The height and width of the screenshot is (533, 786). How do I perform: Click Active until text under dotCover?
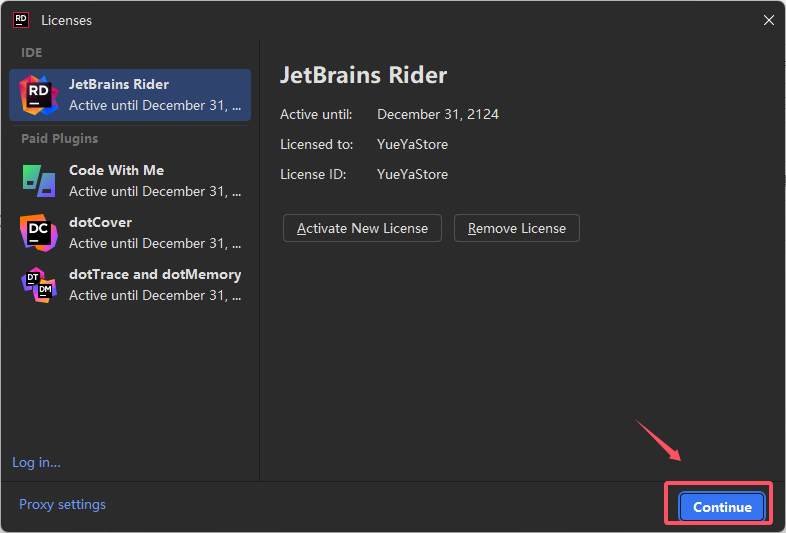pyautogui.click(x=155, y=244)
